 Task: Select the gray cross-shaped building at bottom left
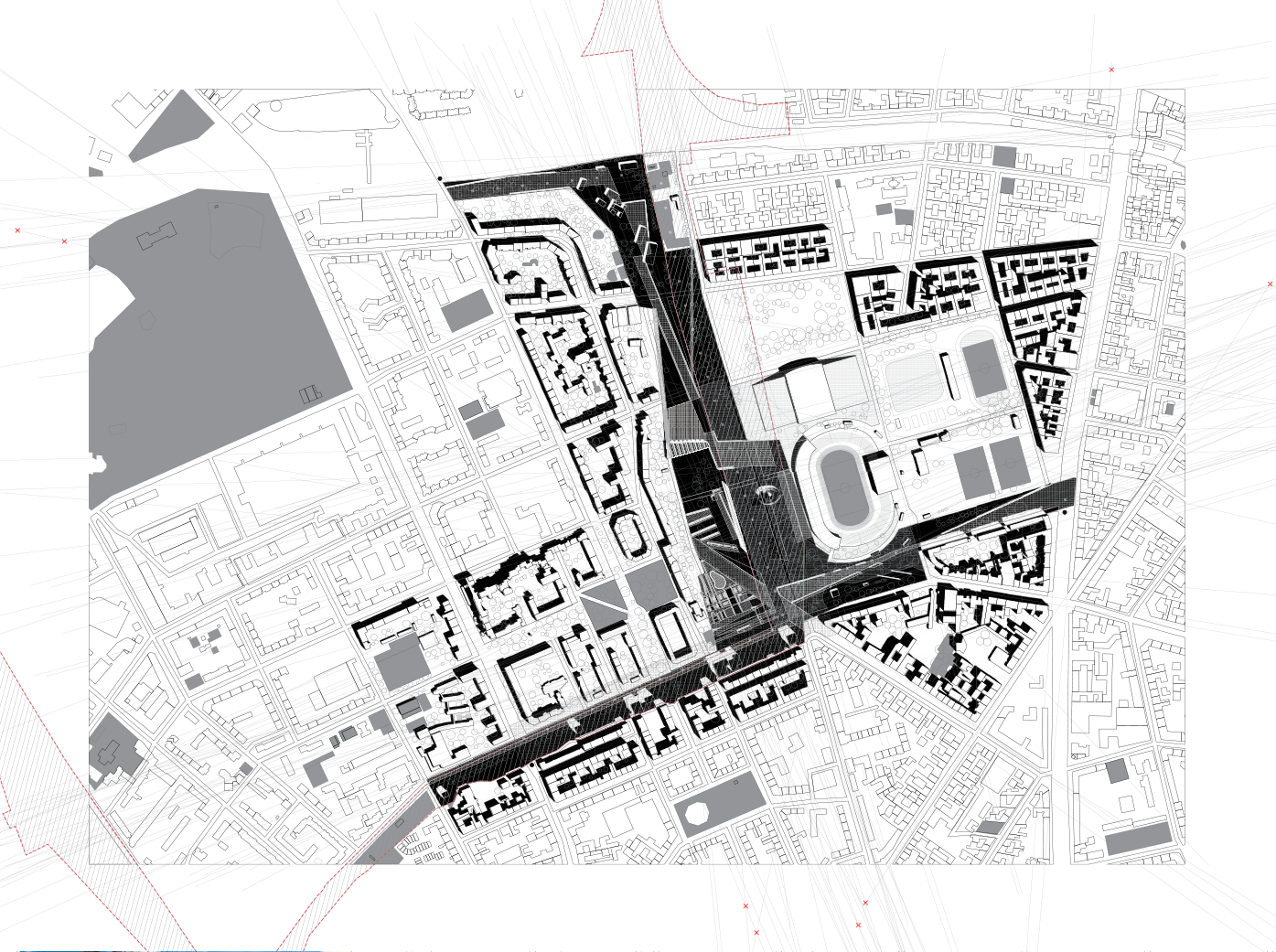coord(113,752)
